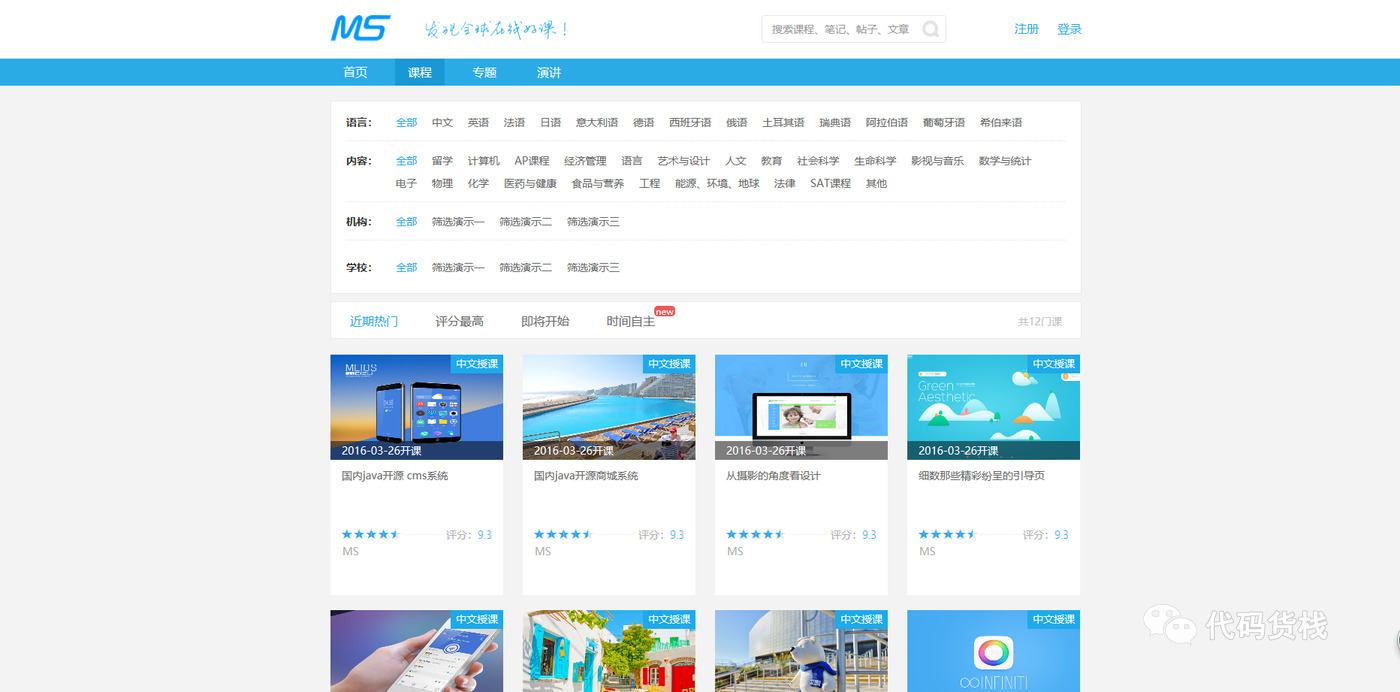Filter content by 能源、环境、地球
This screenshot has width=1400, height=692.
click(717, 183)
